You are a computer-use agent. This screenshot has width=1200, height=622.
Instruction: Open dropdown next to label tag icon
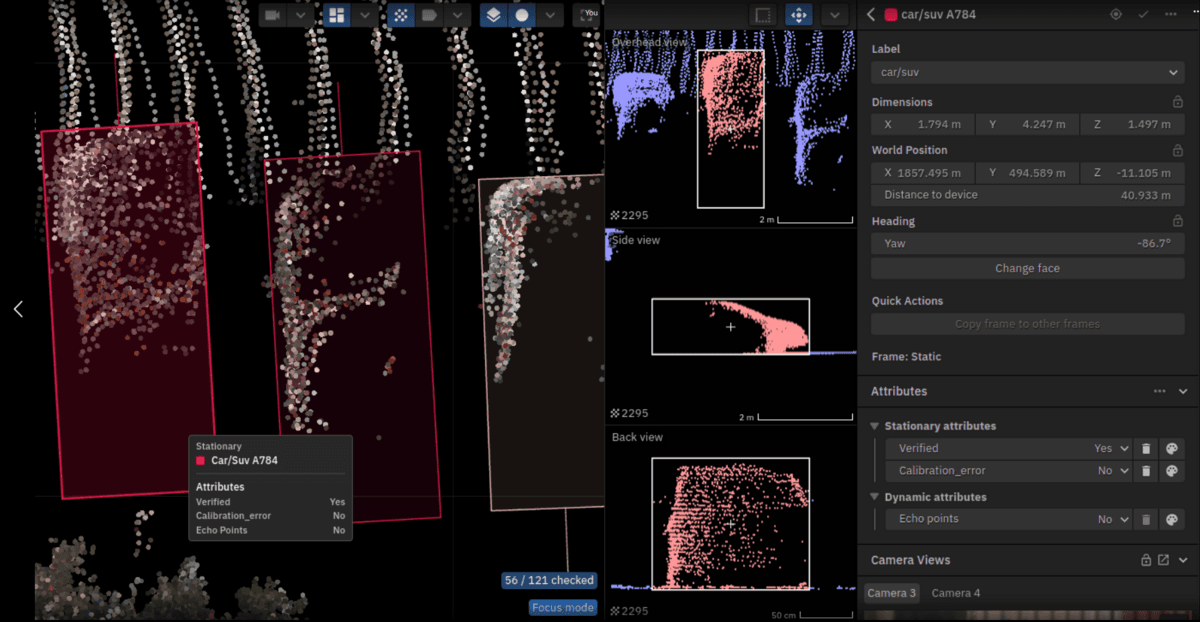[457, 15]
